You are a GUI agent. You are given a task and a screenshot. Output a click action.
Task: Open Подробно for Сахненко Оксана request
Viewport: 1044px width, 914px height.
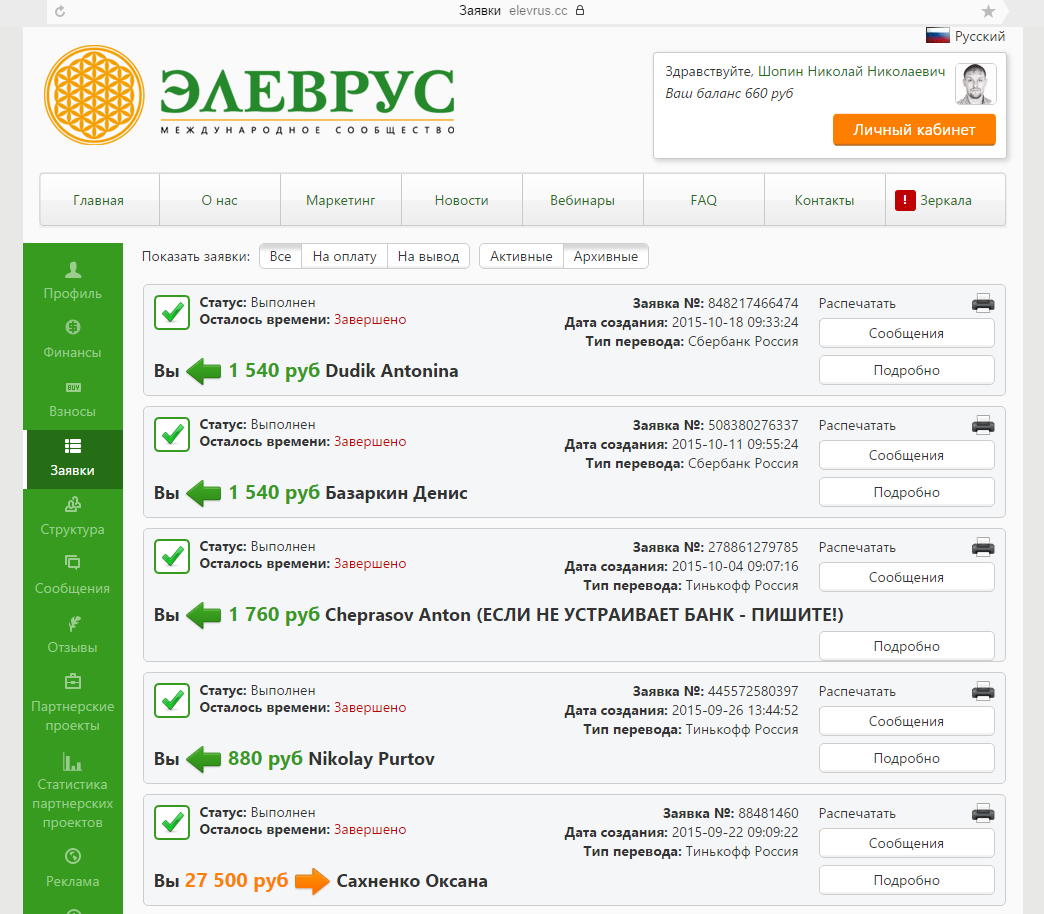coord(906,880)
